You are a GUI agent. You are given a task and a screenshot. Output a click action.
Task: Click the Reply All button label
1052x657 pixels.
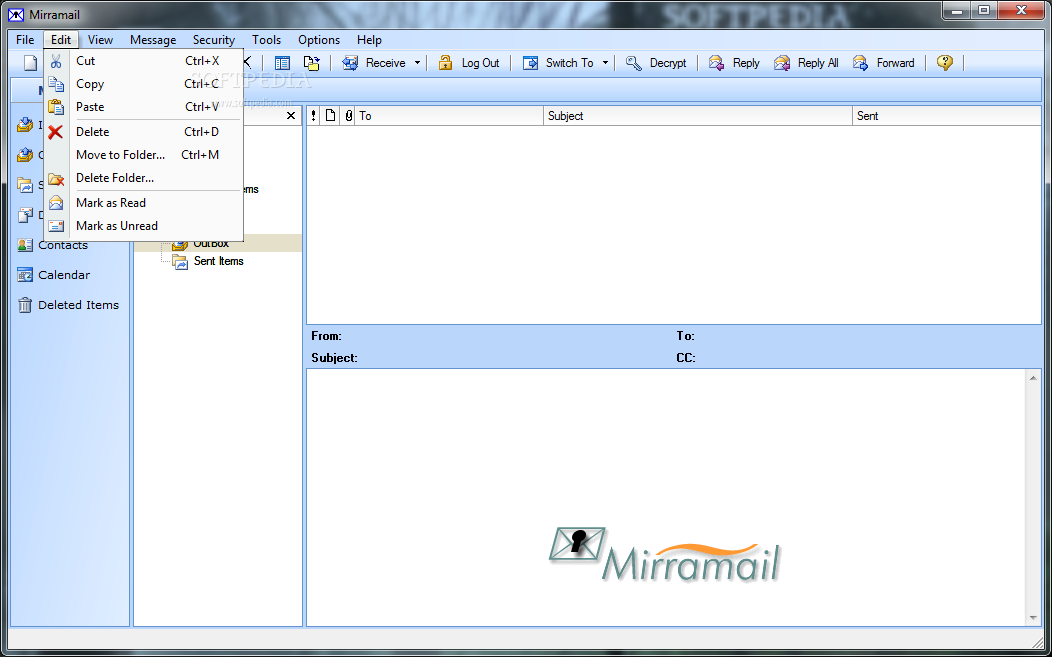(818, 63)
